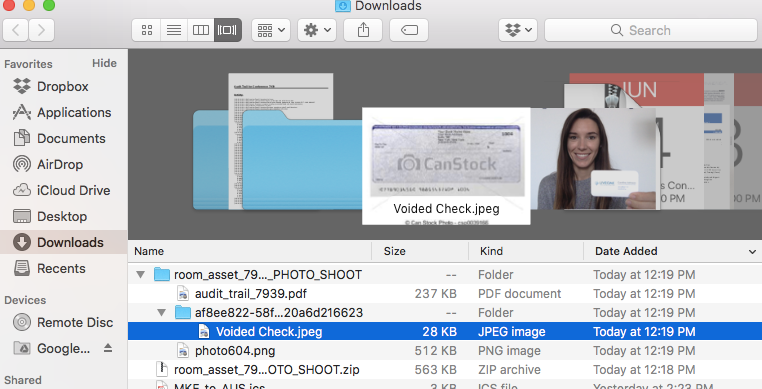The height and width of the screenshot is (389, 762).
Task: Click the Voided Check.jpeg file icon
Action: click(x=204, y=332)
